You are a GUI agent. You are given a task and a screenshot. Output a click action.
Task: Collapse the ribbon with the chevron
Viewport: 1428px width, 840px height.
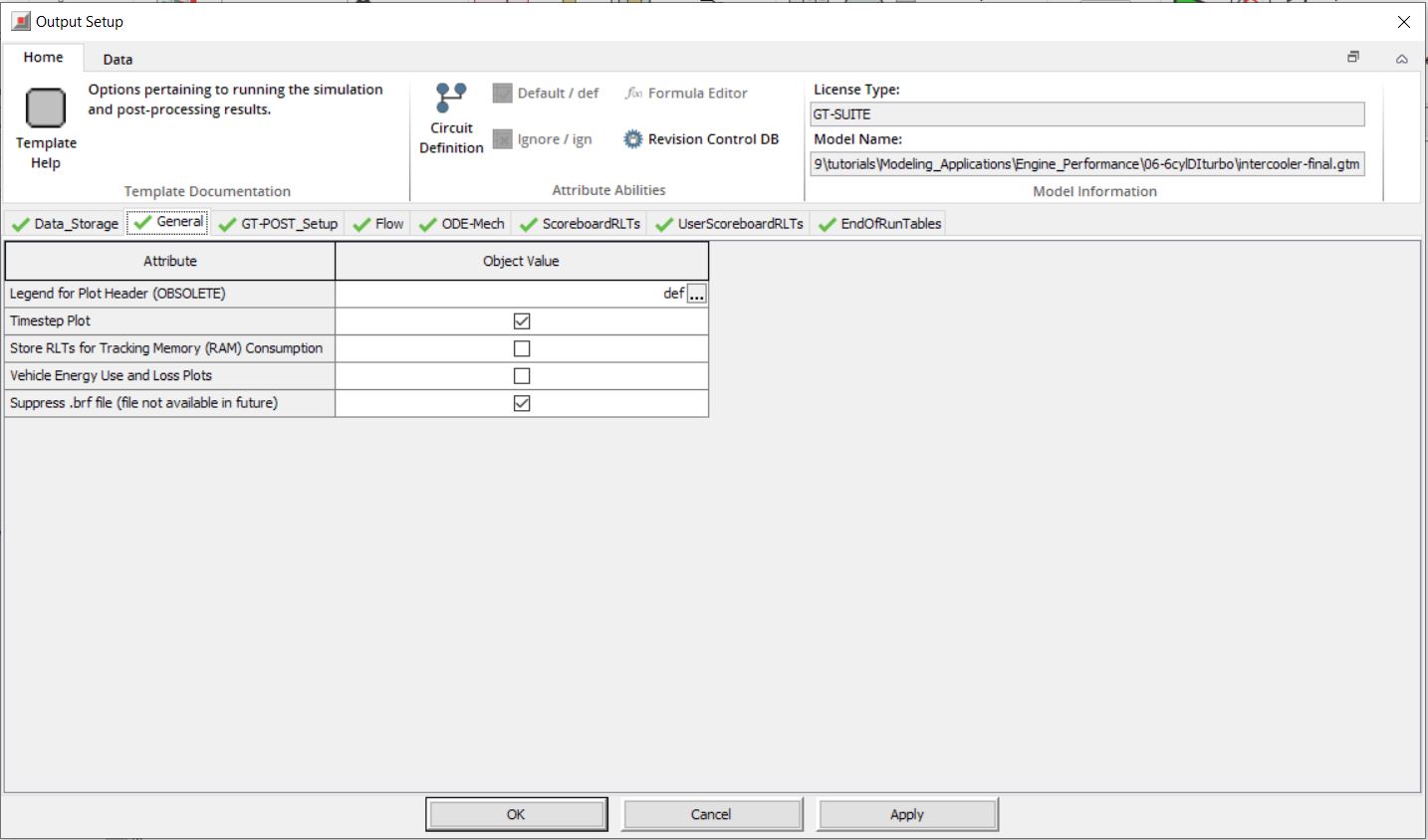pos(1402,58)
